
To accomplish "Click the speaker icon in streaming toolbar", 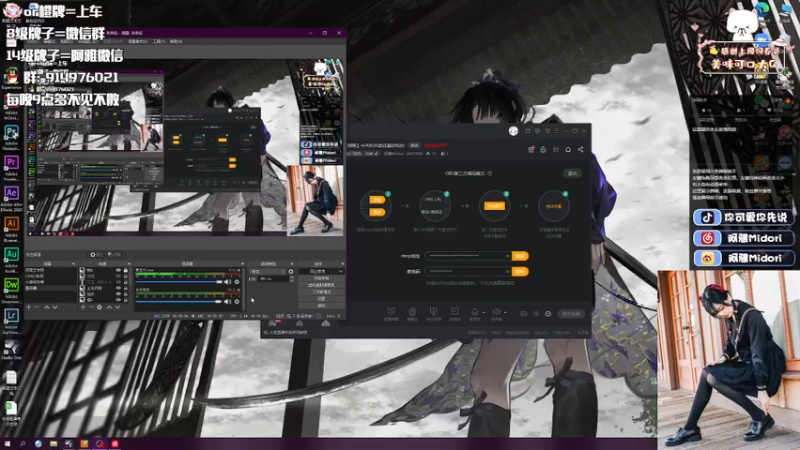I will coord(496,312).
